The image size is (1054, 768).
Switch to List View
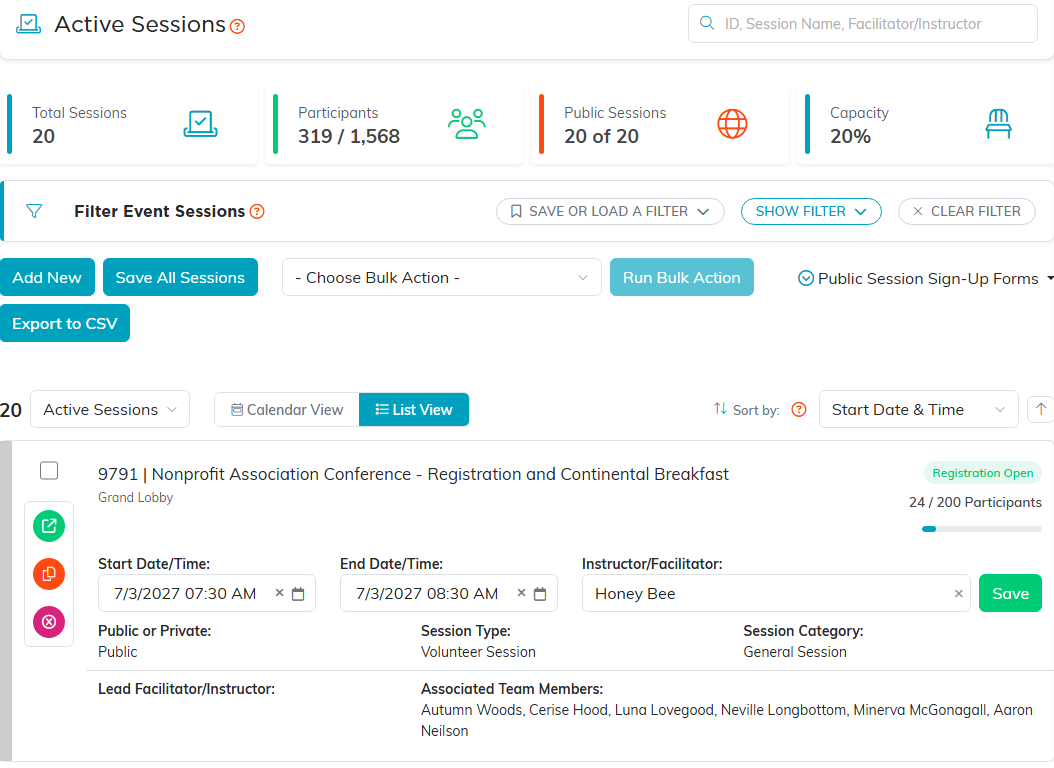click(414, 409)
